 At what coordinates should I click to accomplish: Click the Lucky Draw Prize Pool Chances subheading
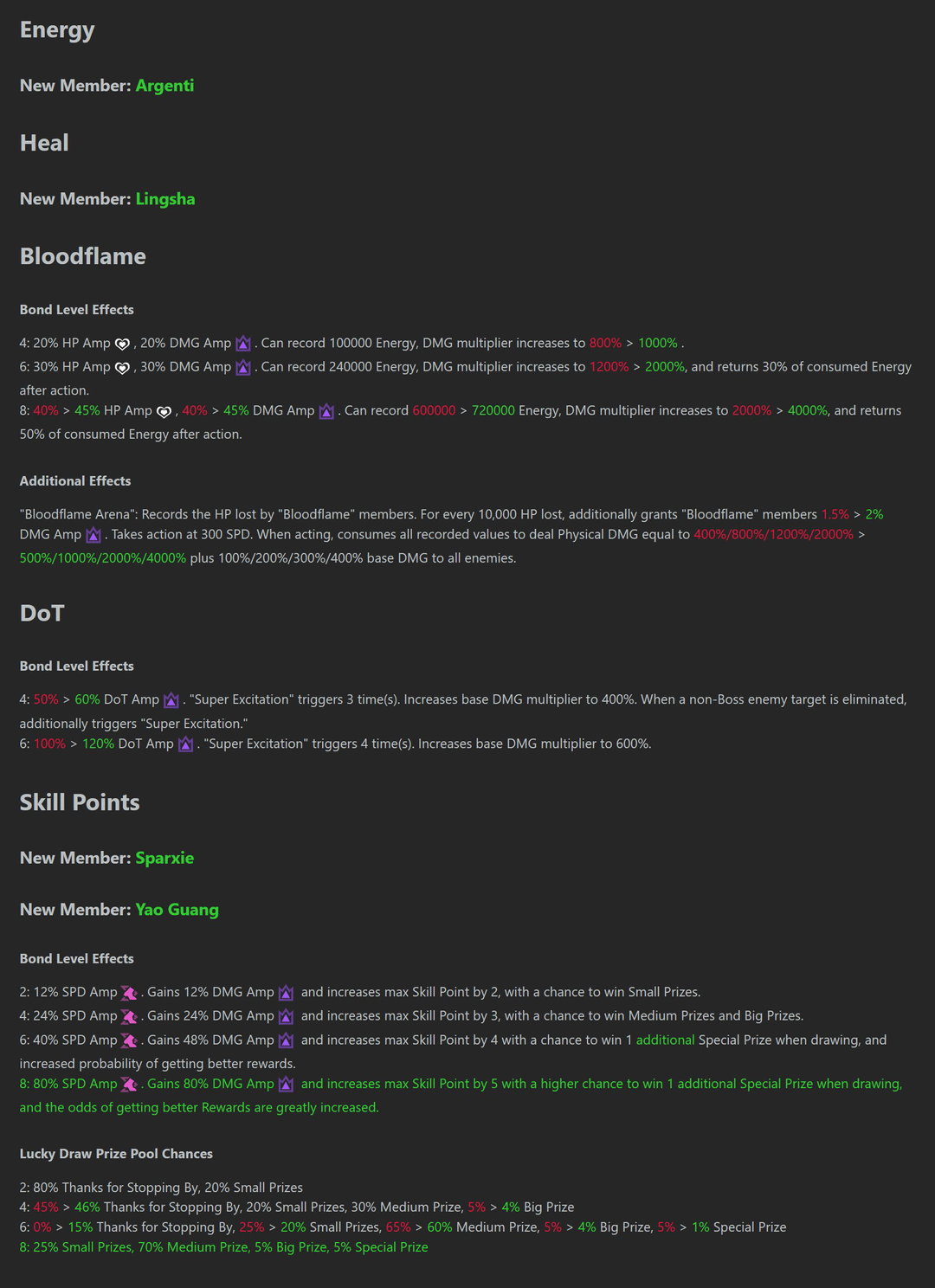[116, 1154]
